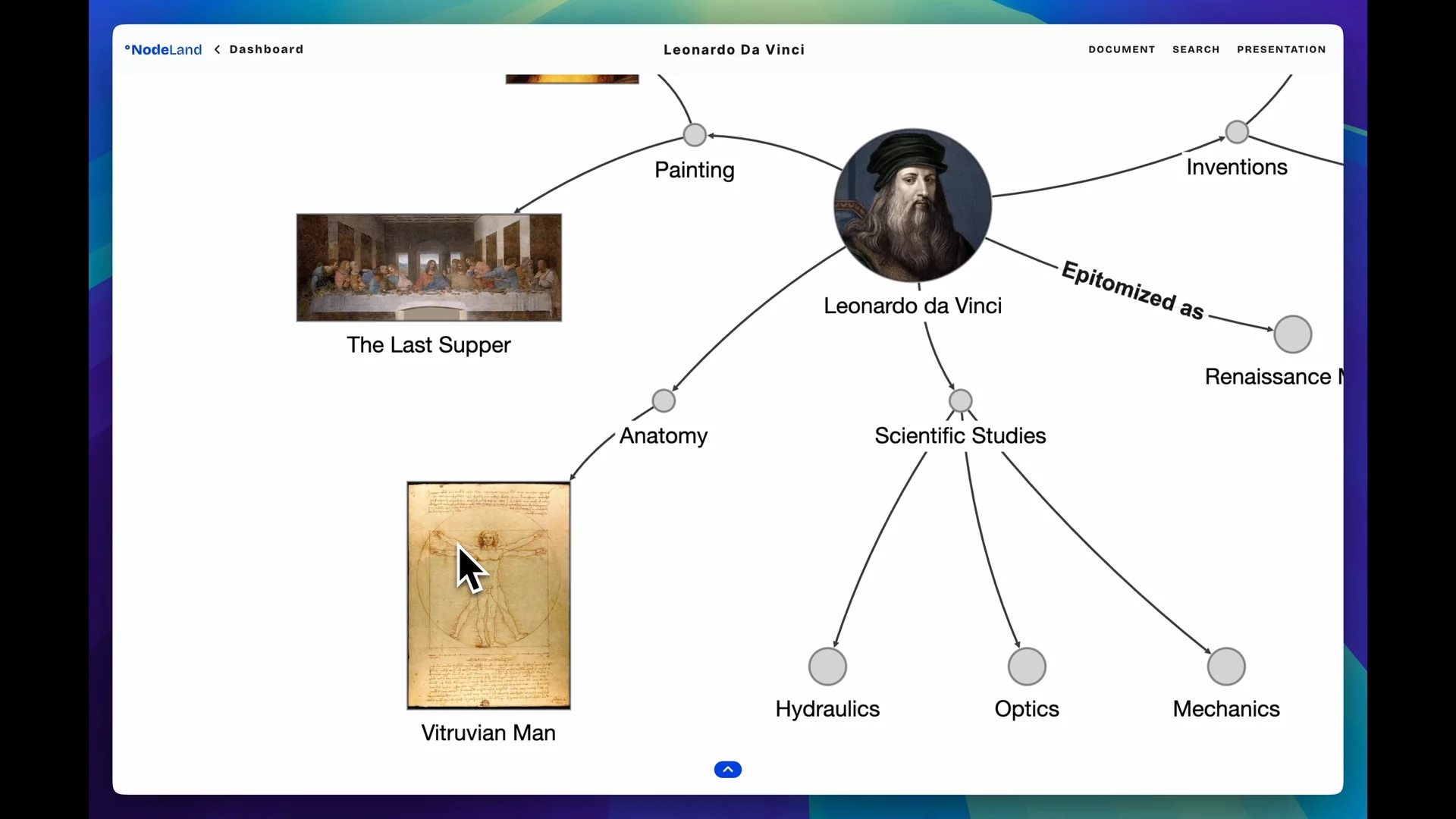Image resolution: width=1456 pixels, height=819 pixels.
Task: Select the Inventions node circle
Action: click(x=1237, y=132)
